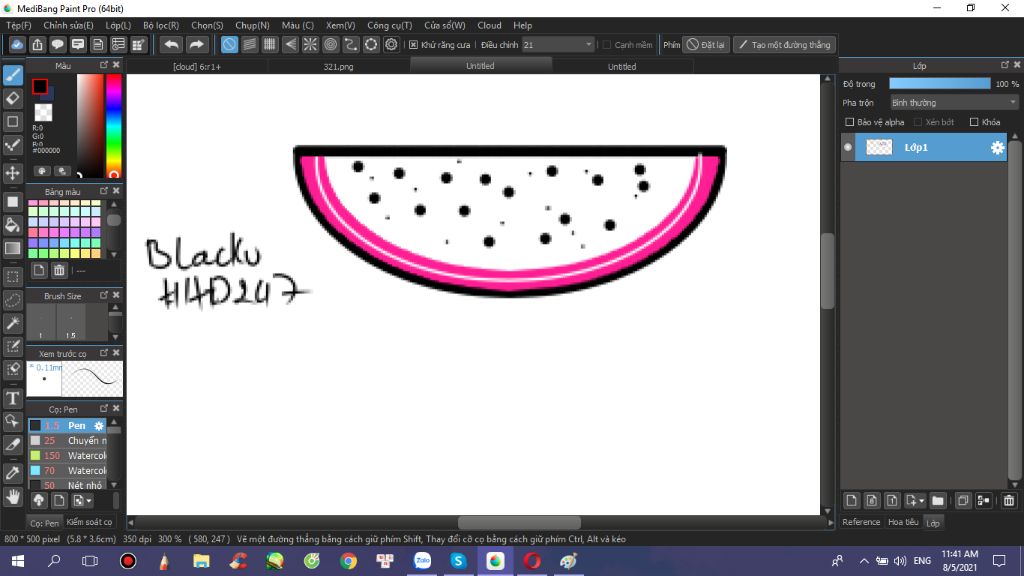
Task: Open snap settings gear icon
Action: (391, 44)
